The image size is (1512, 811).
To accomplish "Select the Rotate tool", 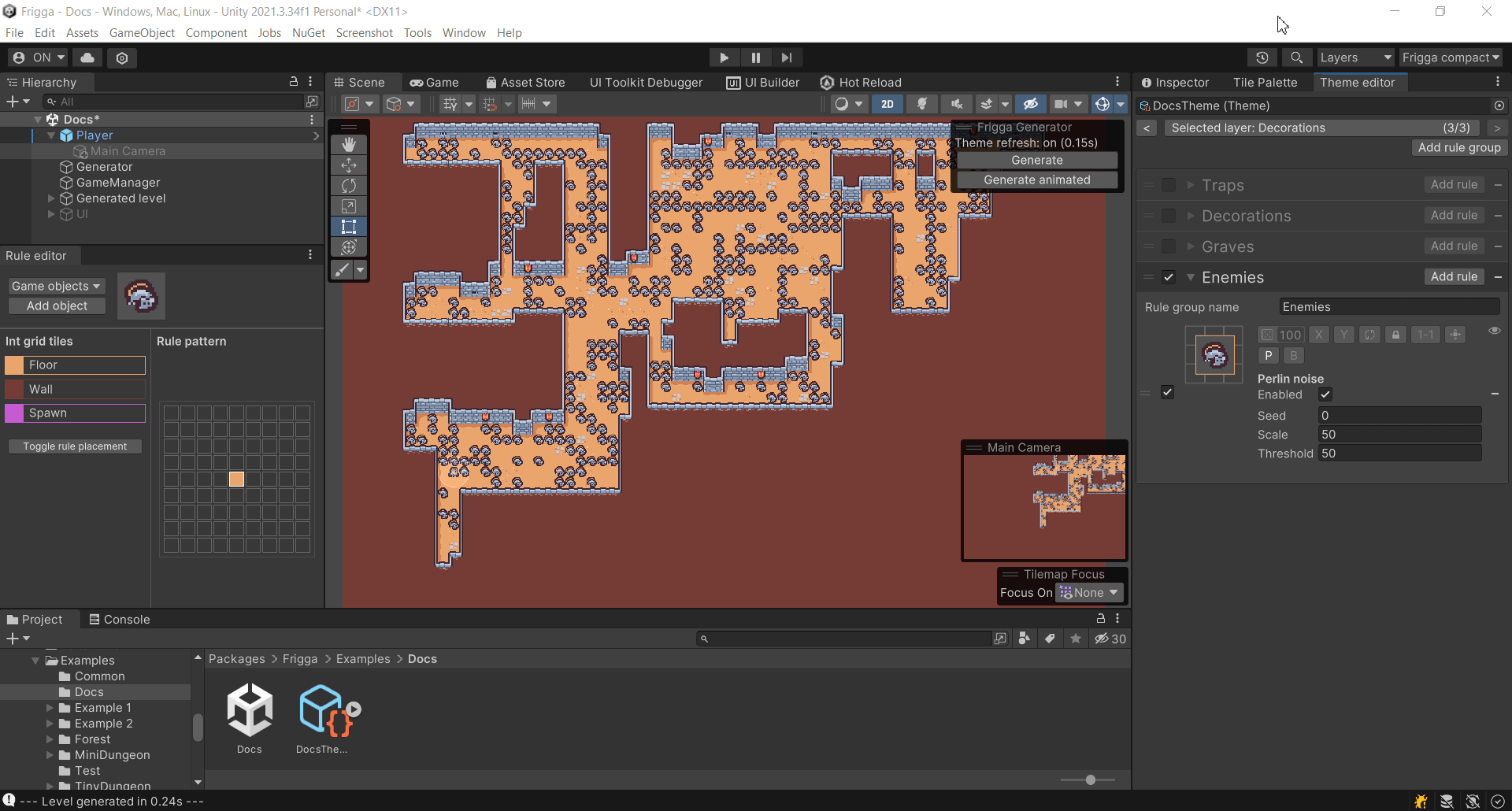I will 349,185.
